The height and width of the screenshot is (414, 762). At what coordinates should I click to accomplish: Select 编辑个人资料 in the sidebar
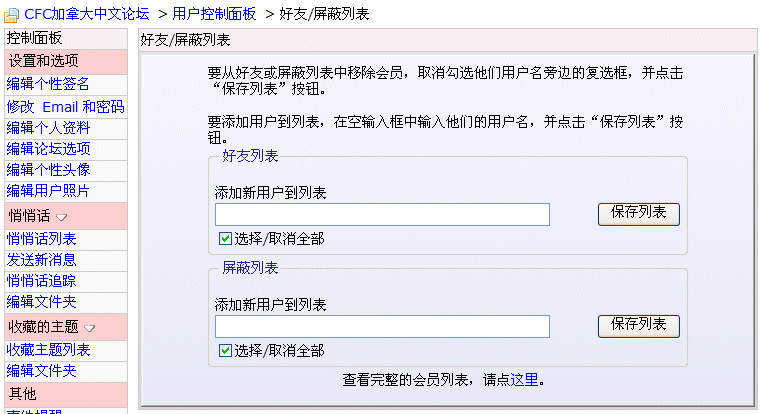[48, 128]
